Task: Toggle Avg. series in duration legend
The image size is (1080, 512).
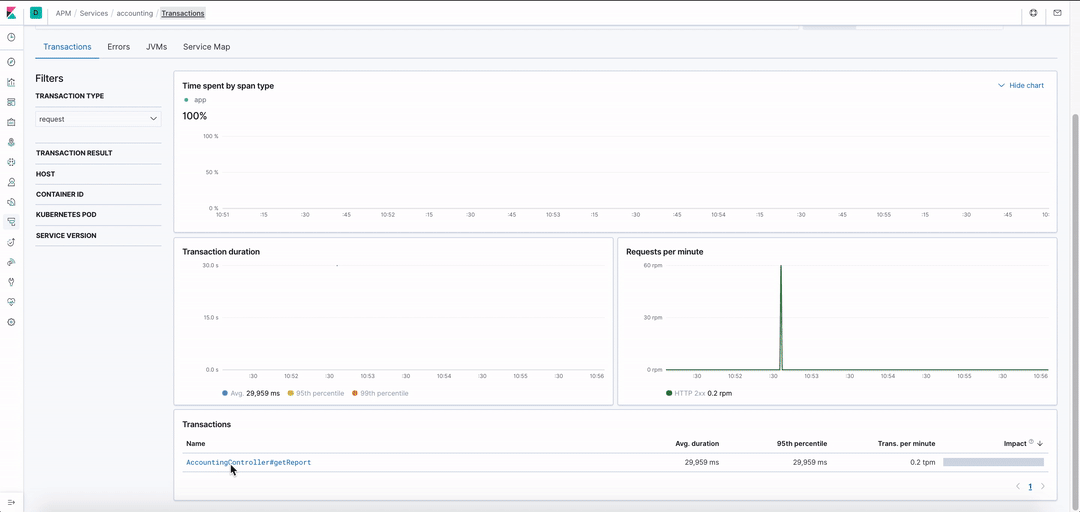Action: pos(251,393)
